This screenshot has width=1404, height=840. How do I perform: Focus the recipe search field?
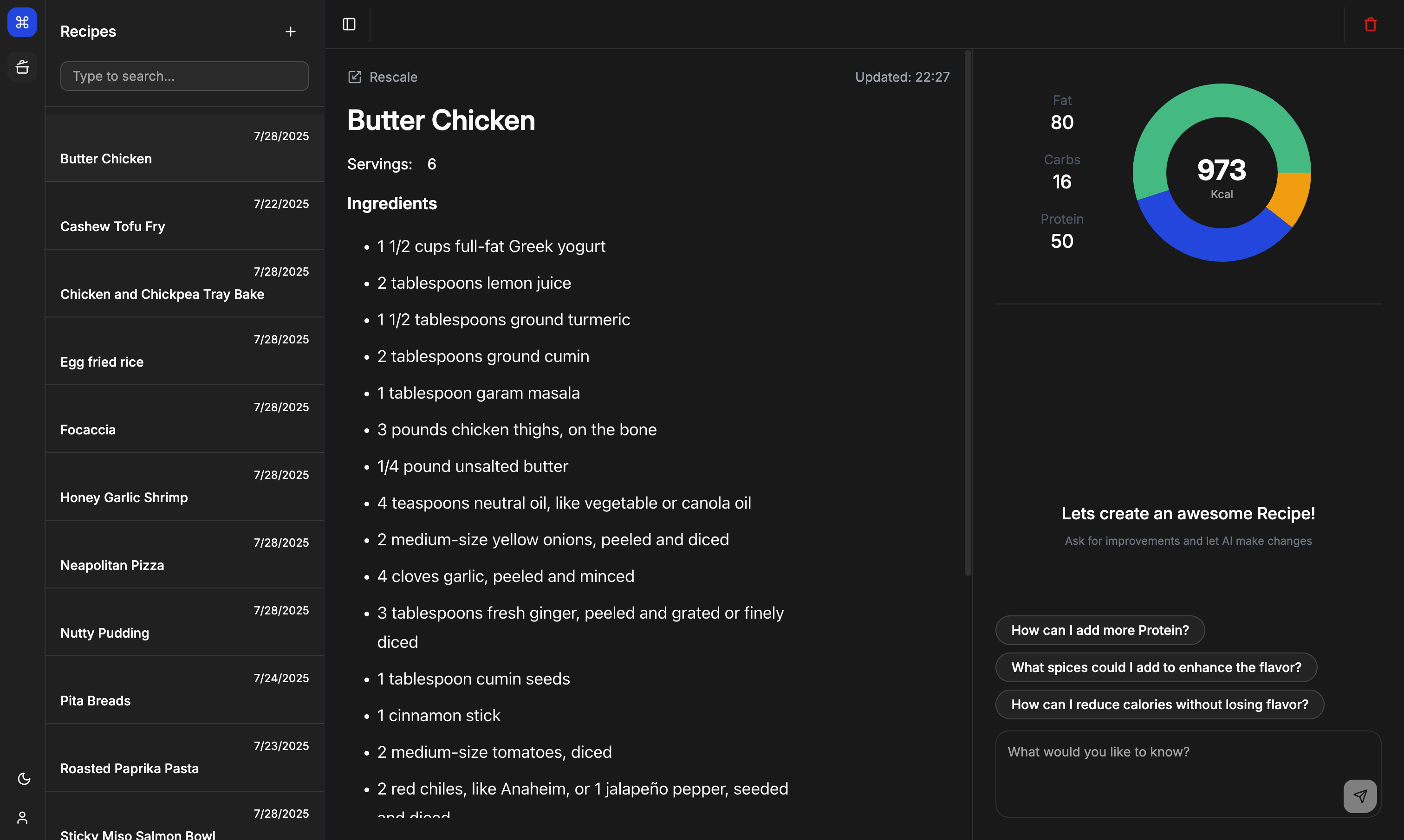185,76
